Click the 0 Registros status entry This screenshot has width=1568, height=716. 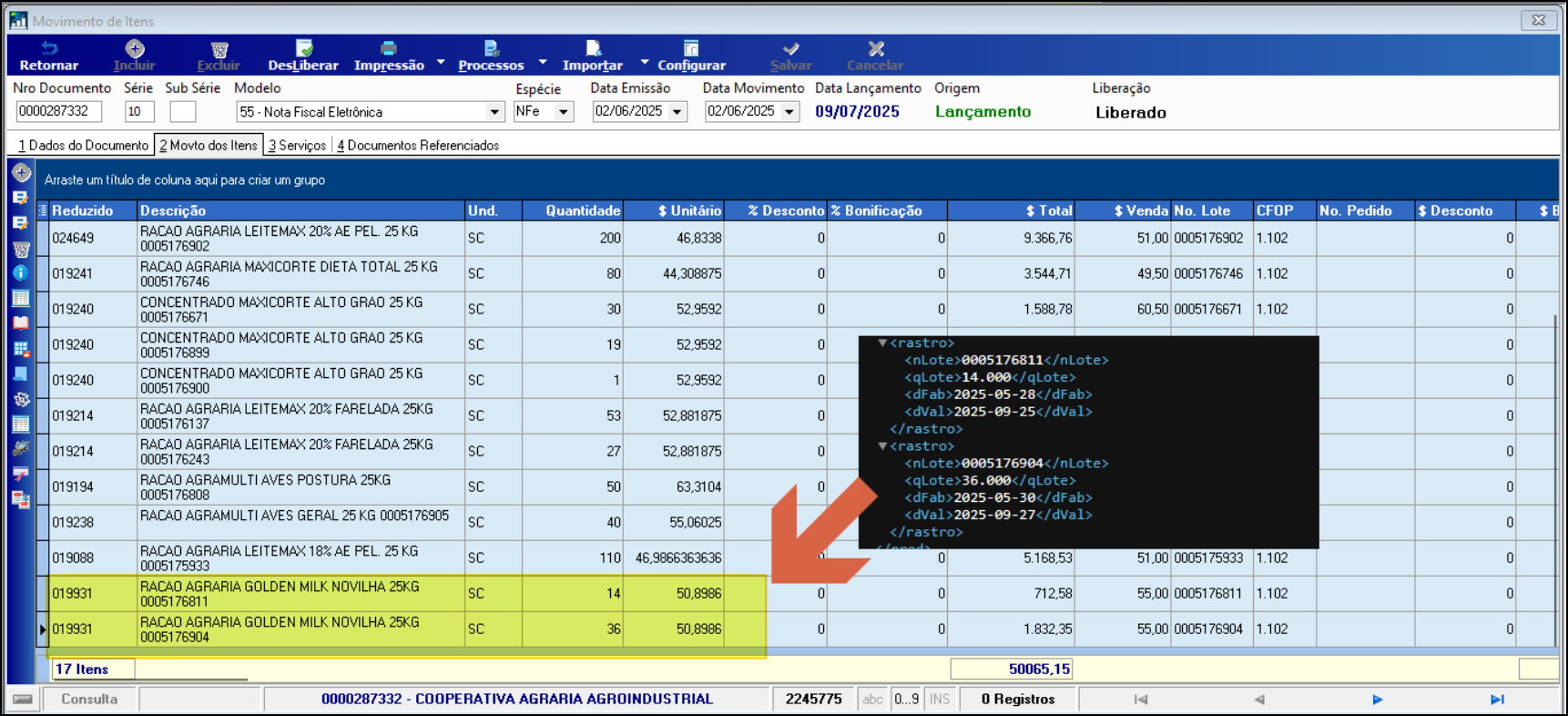[1018, 700]
